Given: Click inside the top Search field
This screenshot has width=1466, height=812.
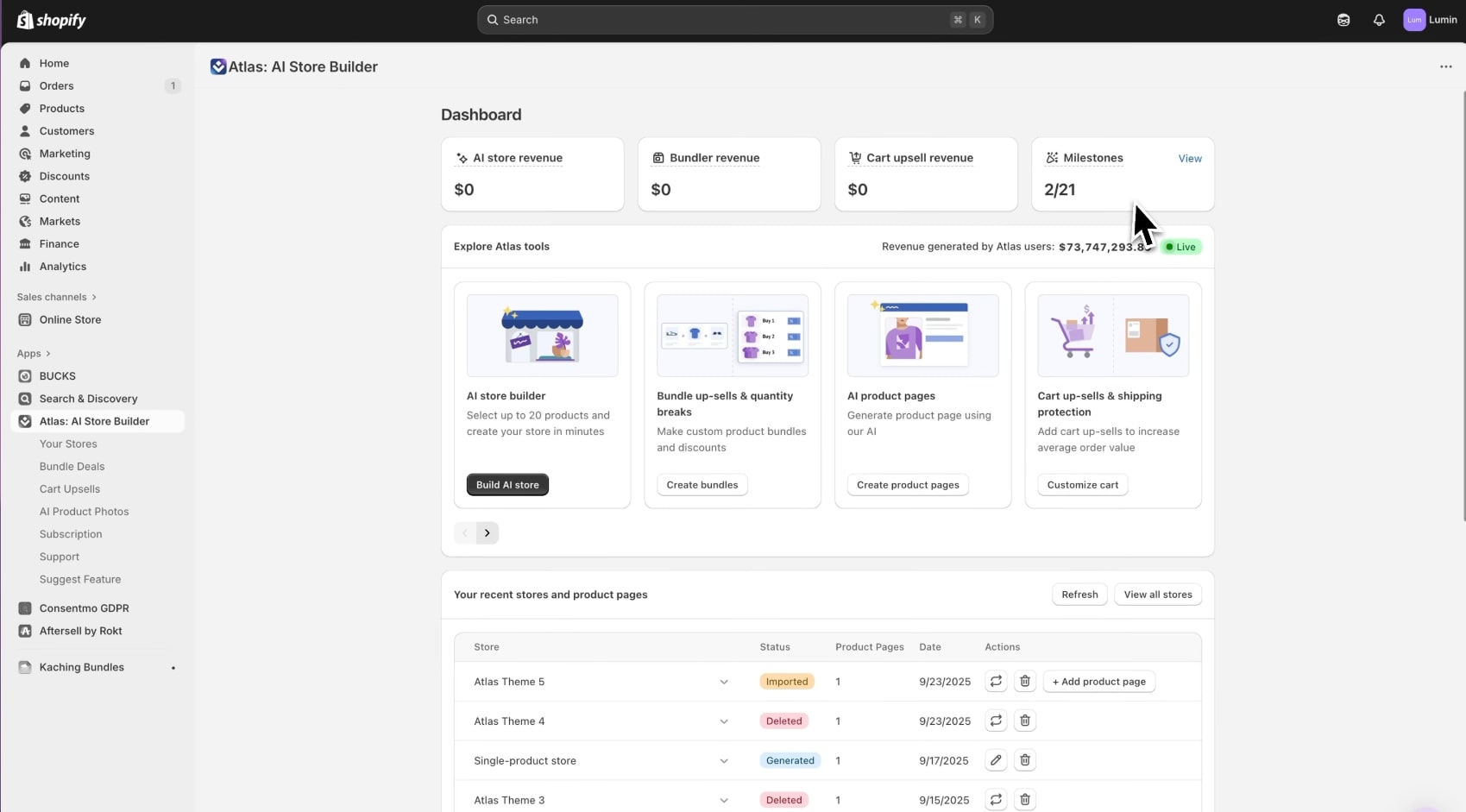Looking at the screenshot, I should [733, 19].
